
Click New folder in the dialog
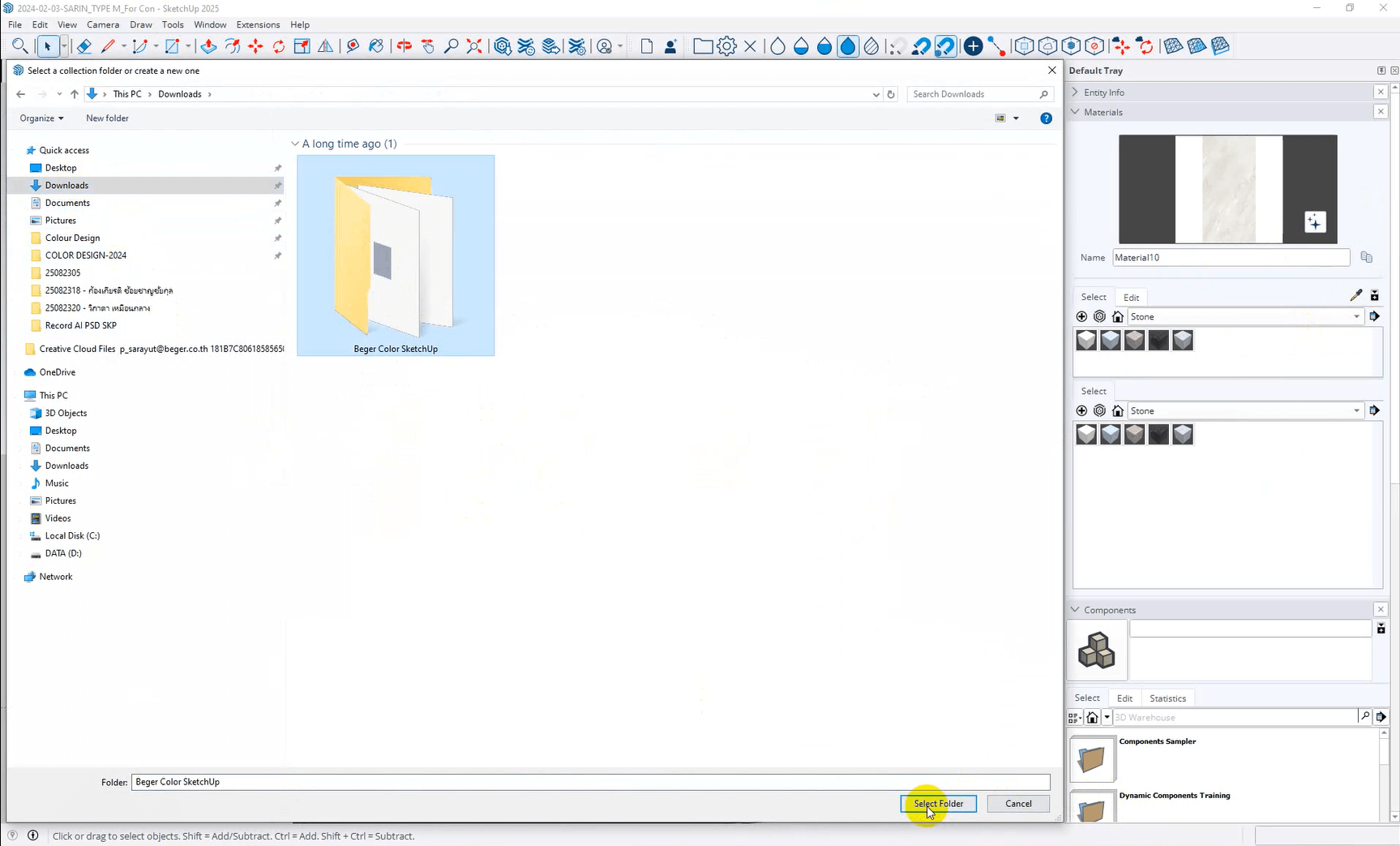[107, 118]
